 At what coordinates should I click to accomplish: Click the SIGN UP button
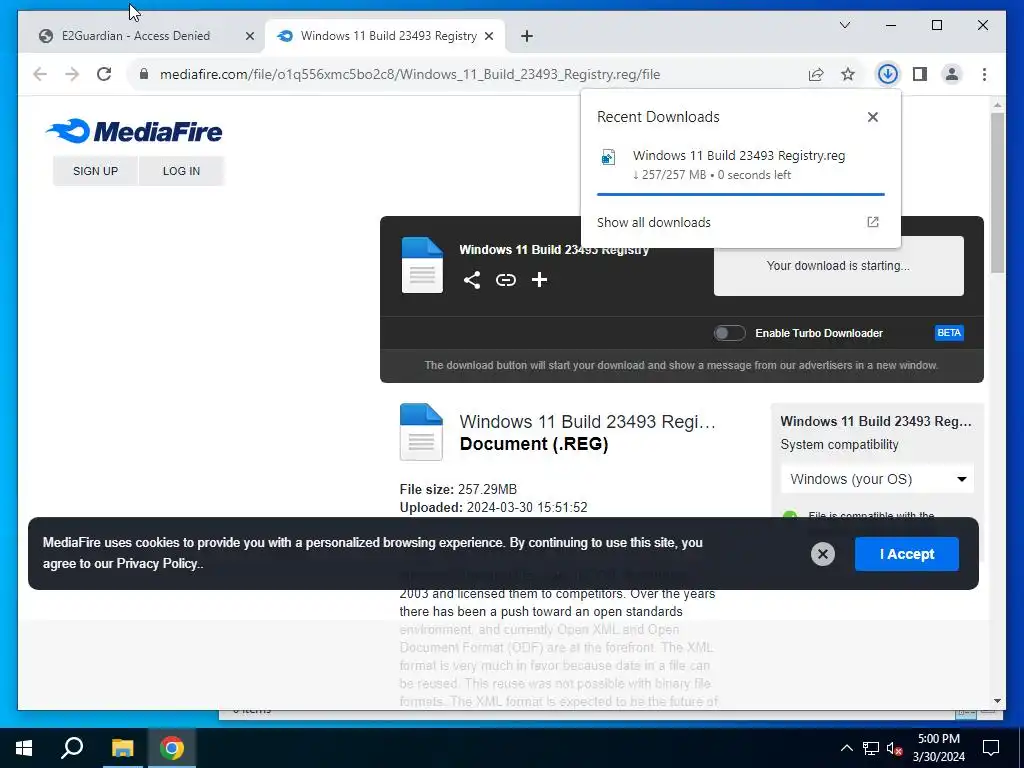pos(95,171)
